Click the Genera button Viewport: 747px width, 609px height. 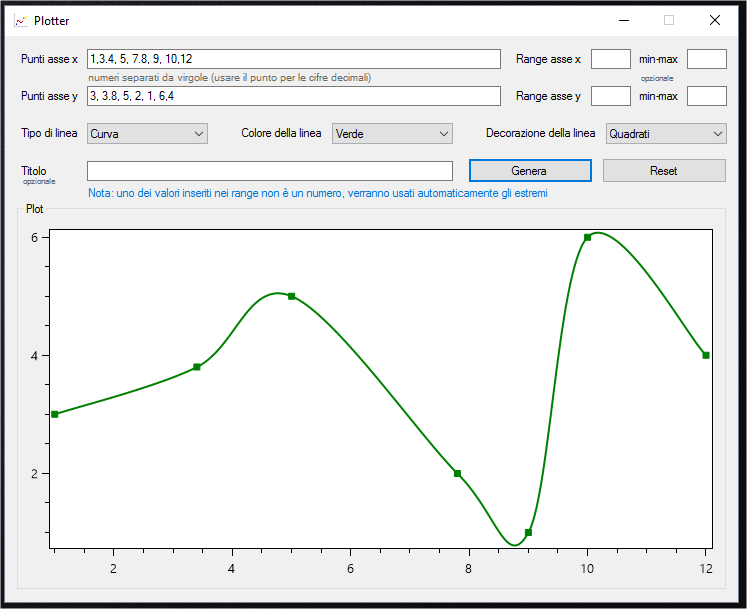click(530, 171)
